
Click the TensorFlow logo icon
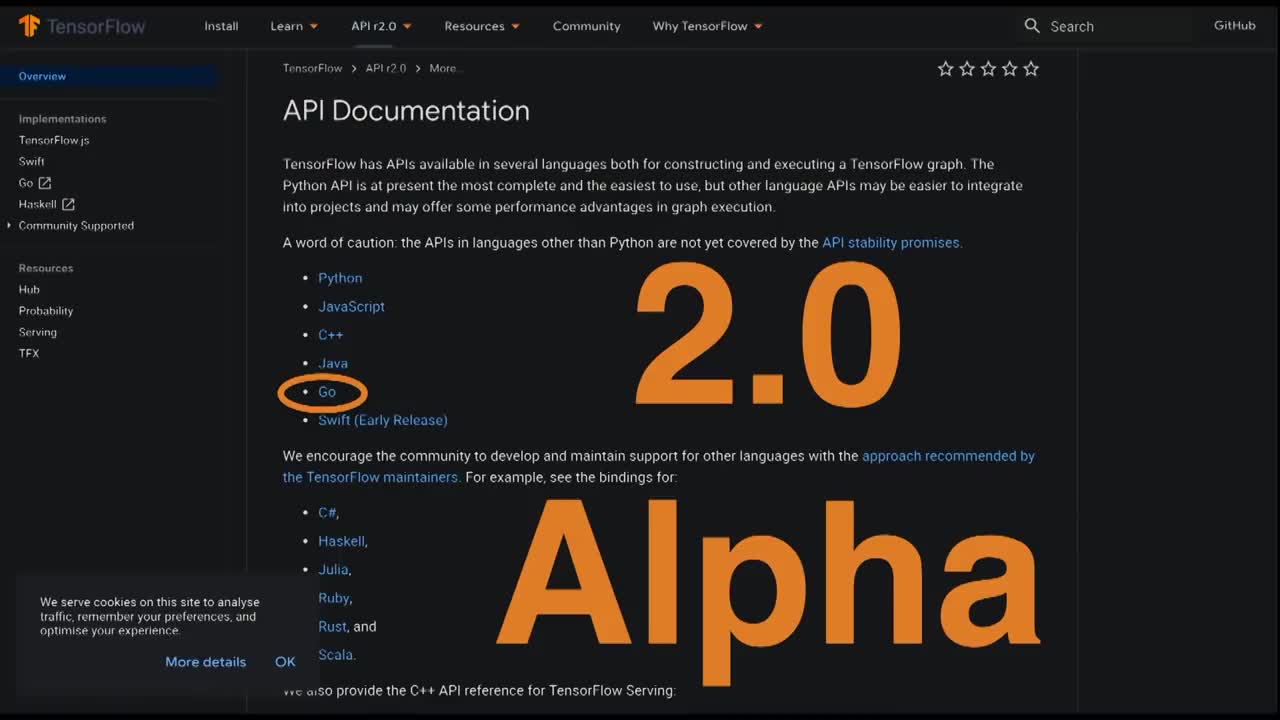pos(29,26)
